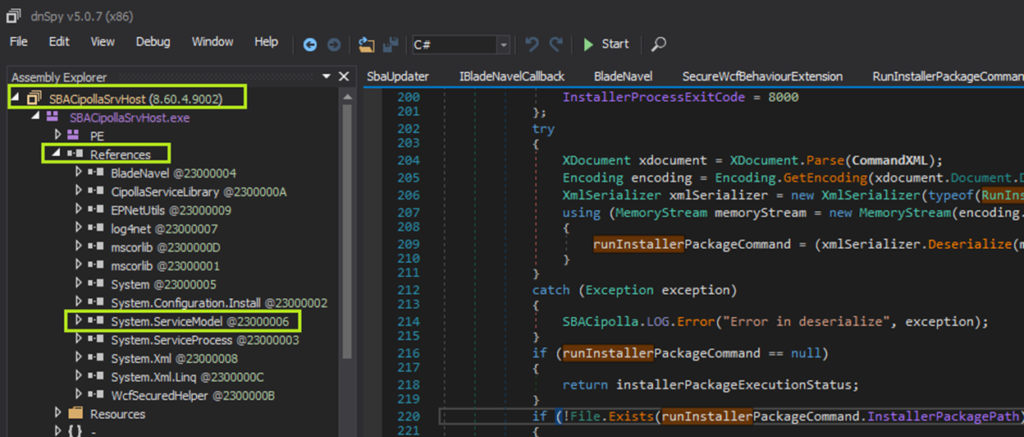The image size is (1024, 437).
Task: Click the navigate backward arrow icon
Action: click(x=310, y=44)
